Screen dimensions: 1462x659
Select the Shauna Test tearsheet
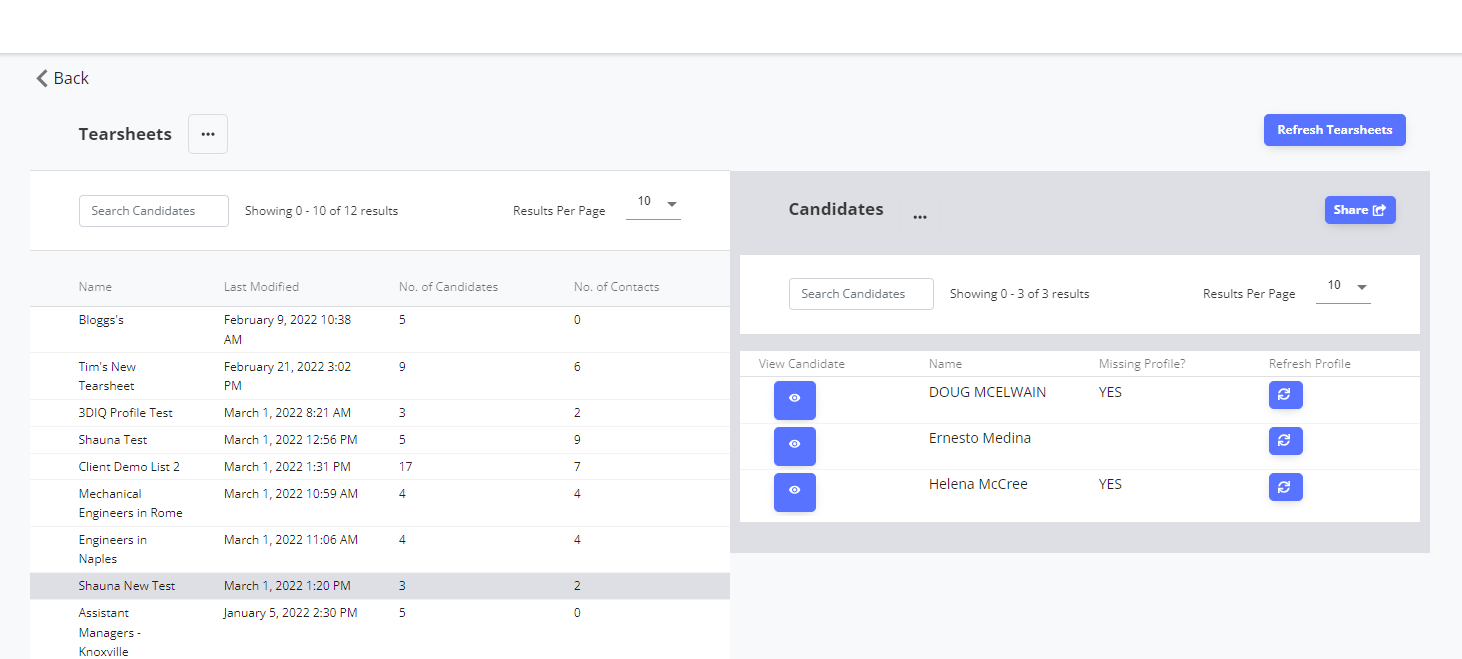(380, 440)
